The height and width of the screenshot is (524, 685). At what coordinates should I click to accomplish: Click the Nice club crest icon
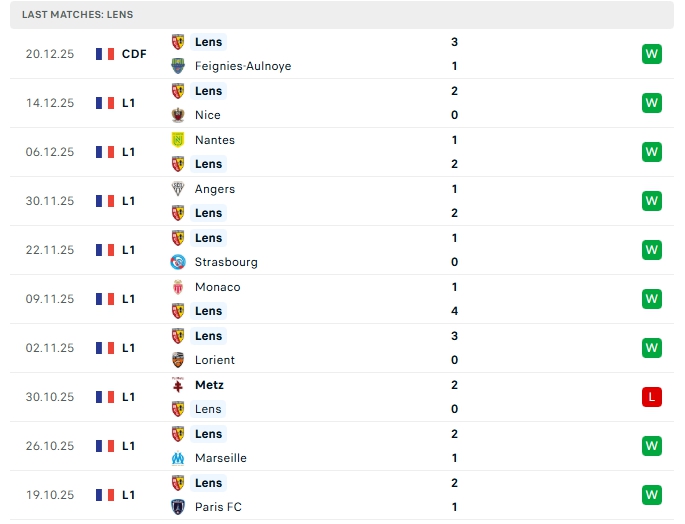tap(178, 115)
